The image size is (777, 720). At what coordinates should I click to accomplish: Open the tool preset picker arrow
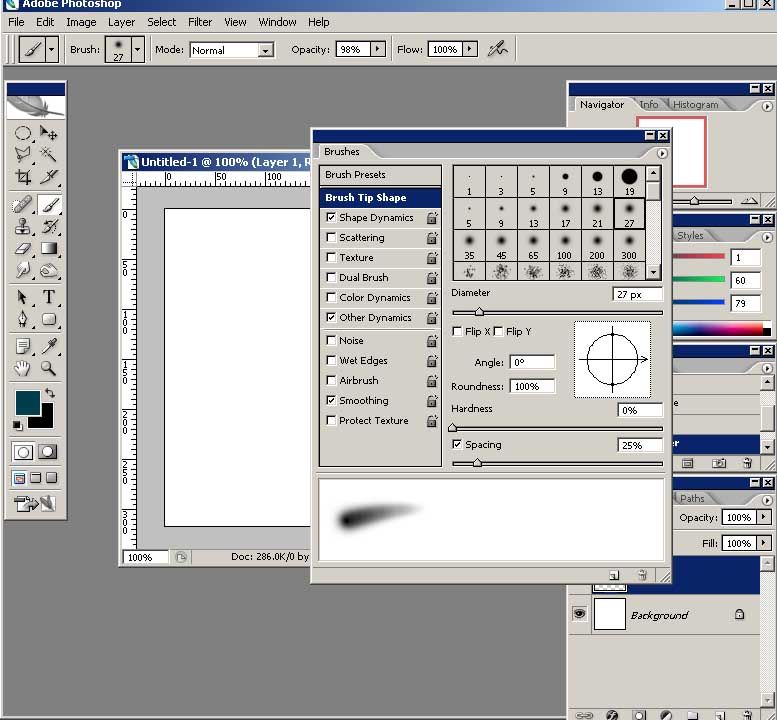[x=52, y=49]
